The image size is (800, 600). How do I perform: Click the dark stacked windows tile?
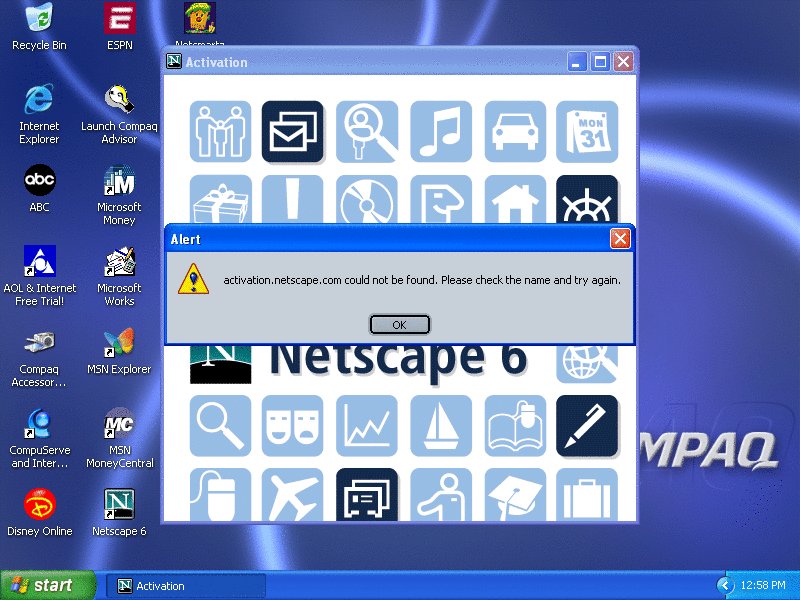[x=367, y=494]
